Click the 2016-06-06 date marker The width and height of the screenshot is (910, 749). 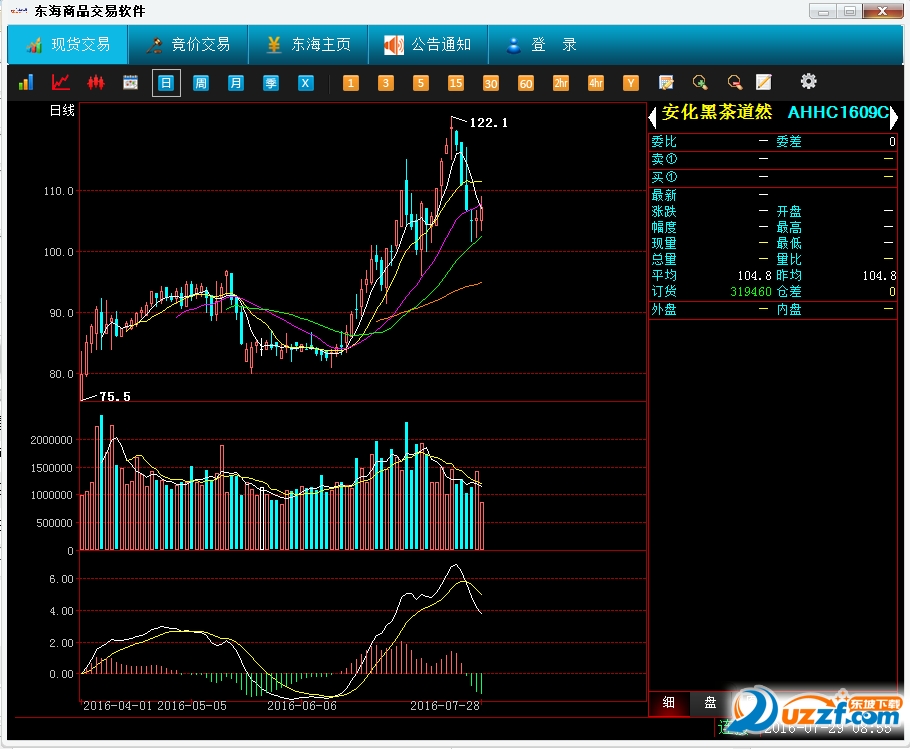(x=302, y=706)
